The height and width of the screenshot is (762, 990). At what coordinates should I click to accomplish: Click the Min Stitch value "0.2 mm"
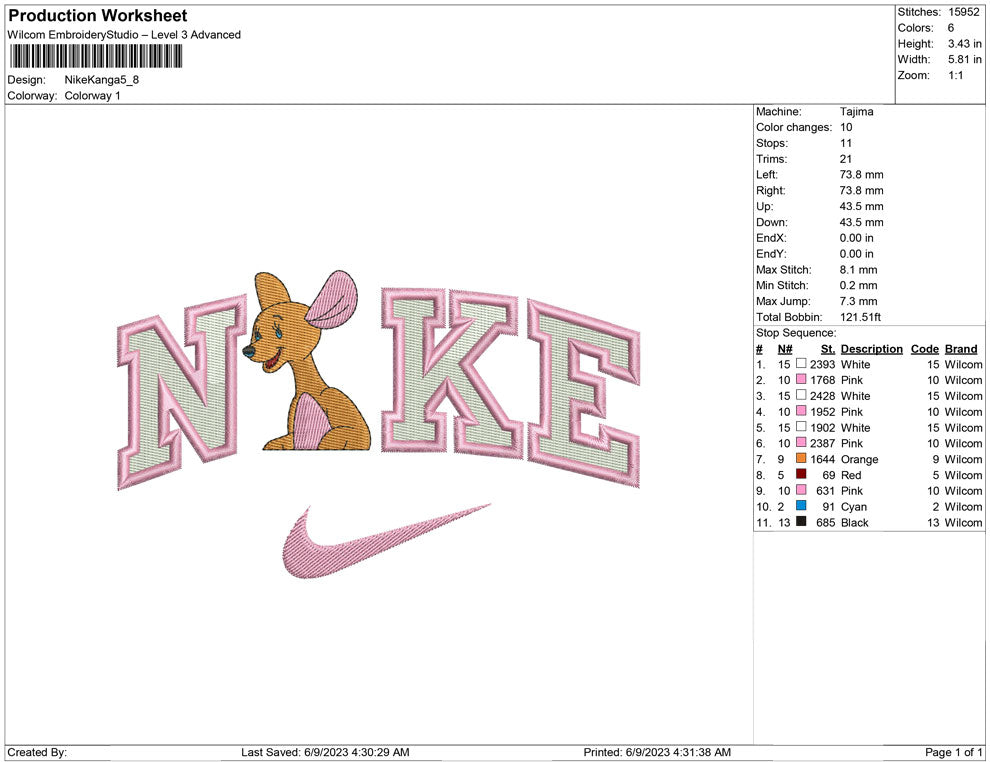pyautogui.click(x=859, y=285)
